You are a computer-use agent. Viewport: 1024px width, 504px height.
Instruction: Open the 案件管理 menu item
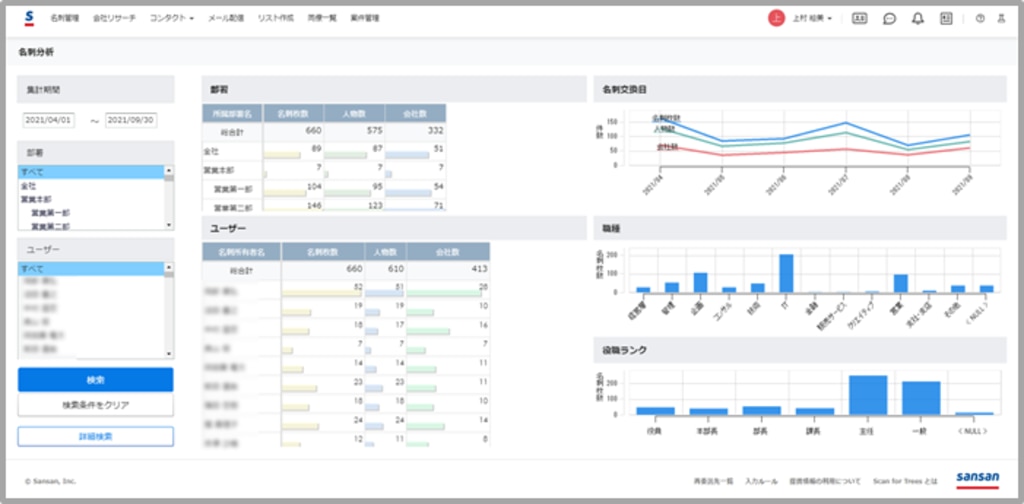(x=364, y=19)
